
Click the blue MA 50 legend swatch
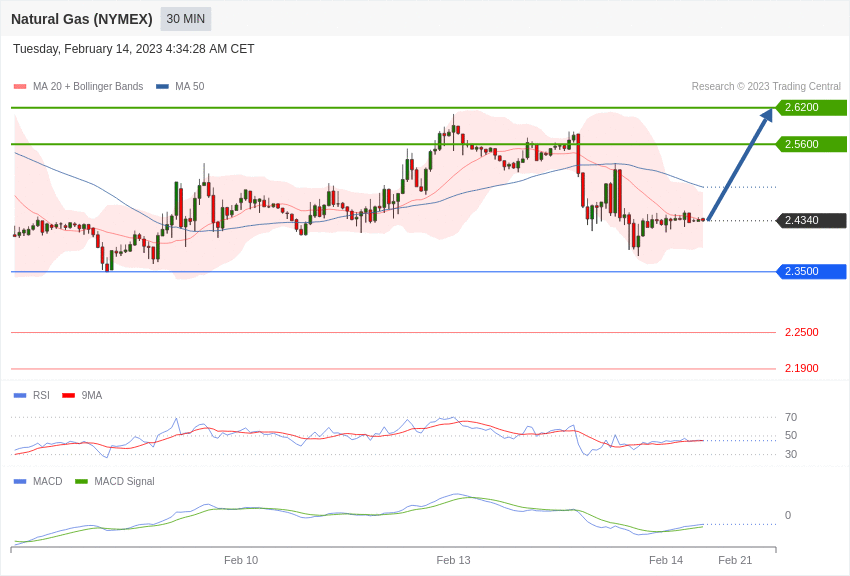click(162, 87)
